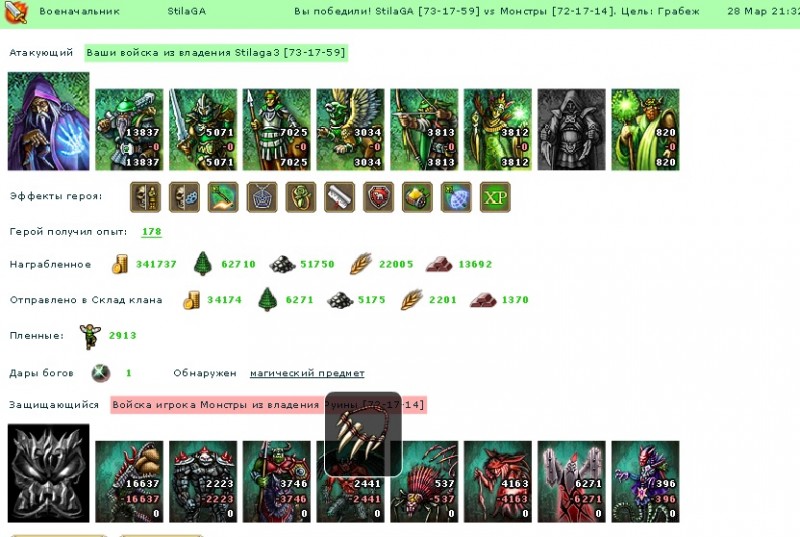The image size is (800, 537).
Task: Click the green scepter and hand effect
Action: click(223, 197)
